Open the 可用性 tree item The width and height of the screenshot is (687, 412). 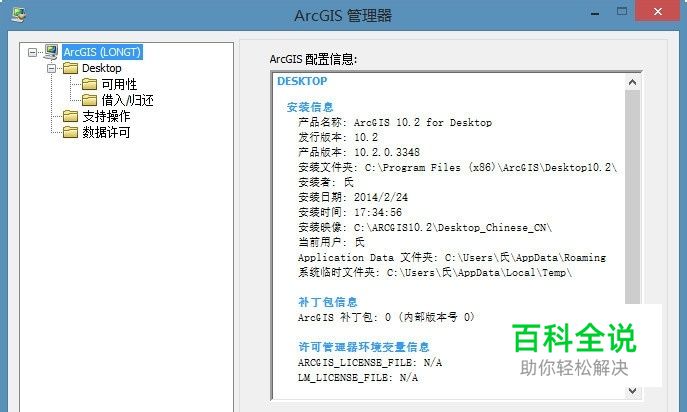coord(119,84)
